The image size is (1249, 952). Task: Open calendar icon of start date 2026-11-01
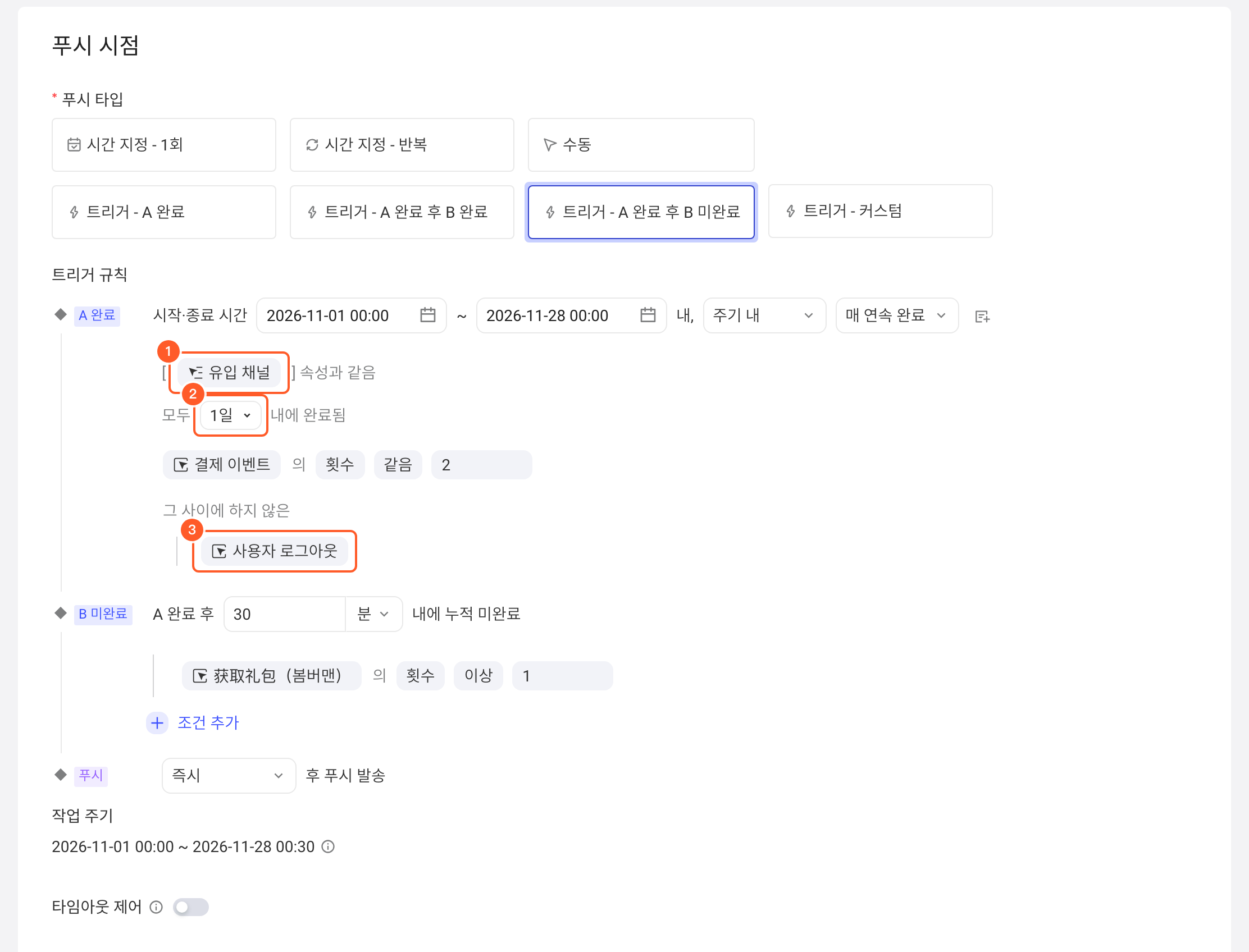(428, 315)
